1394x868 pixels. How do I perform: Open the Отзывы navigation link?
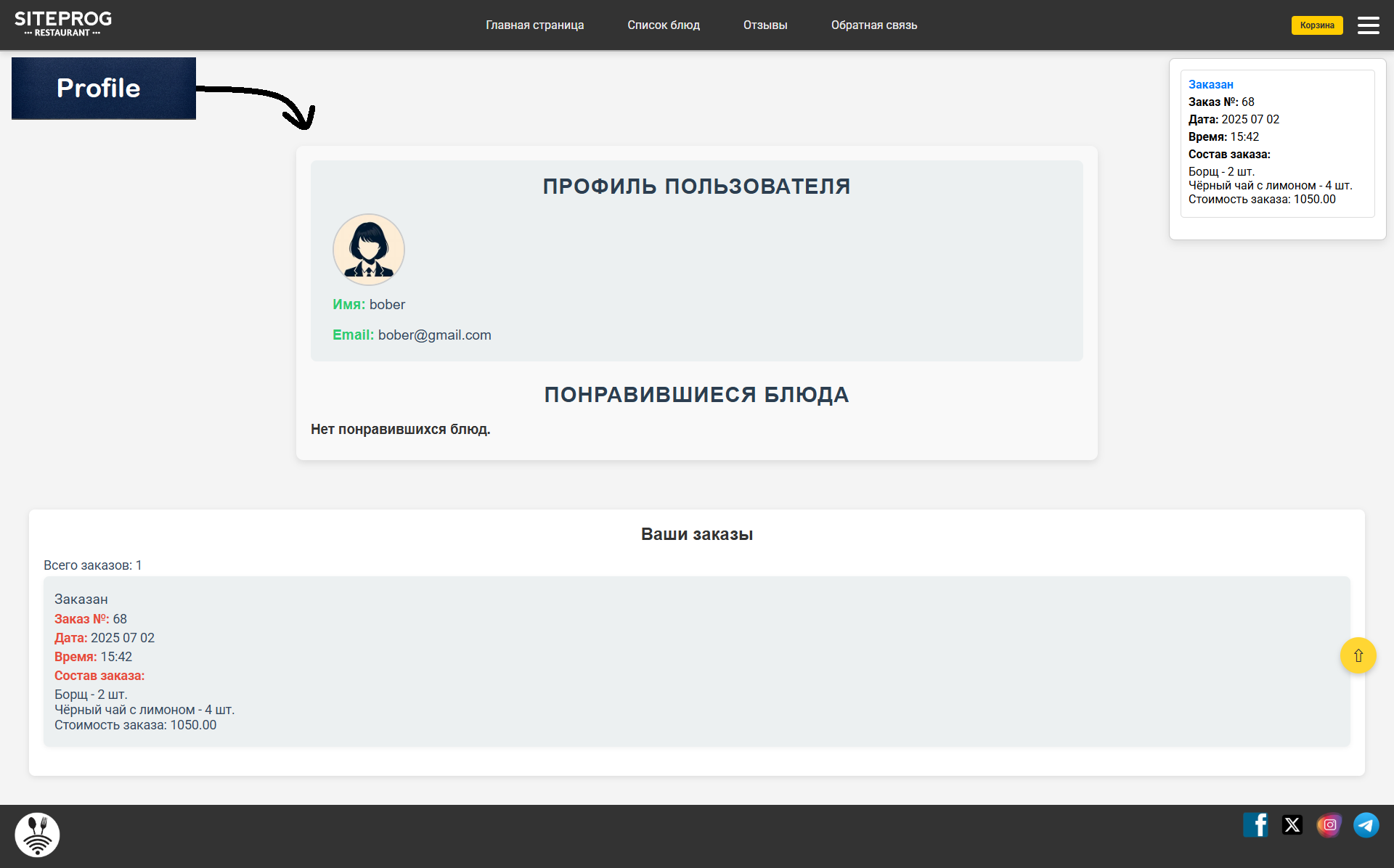(x=765, y=25)
